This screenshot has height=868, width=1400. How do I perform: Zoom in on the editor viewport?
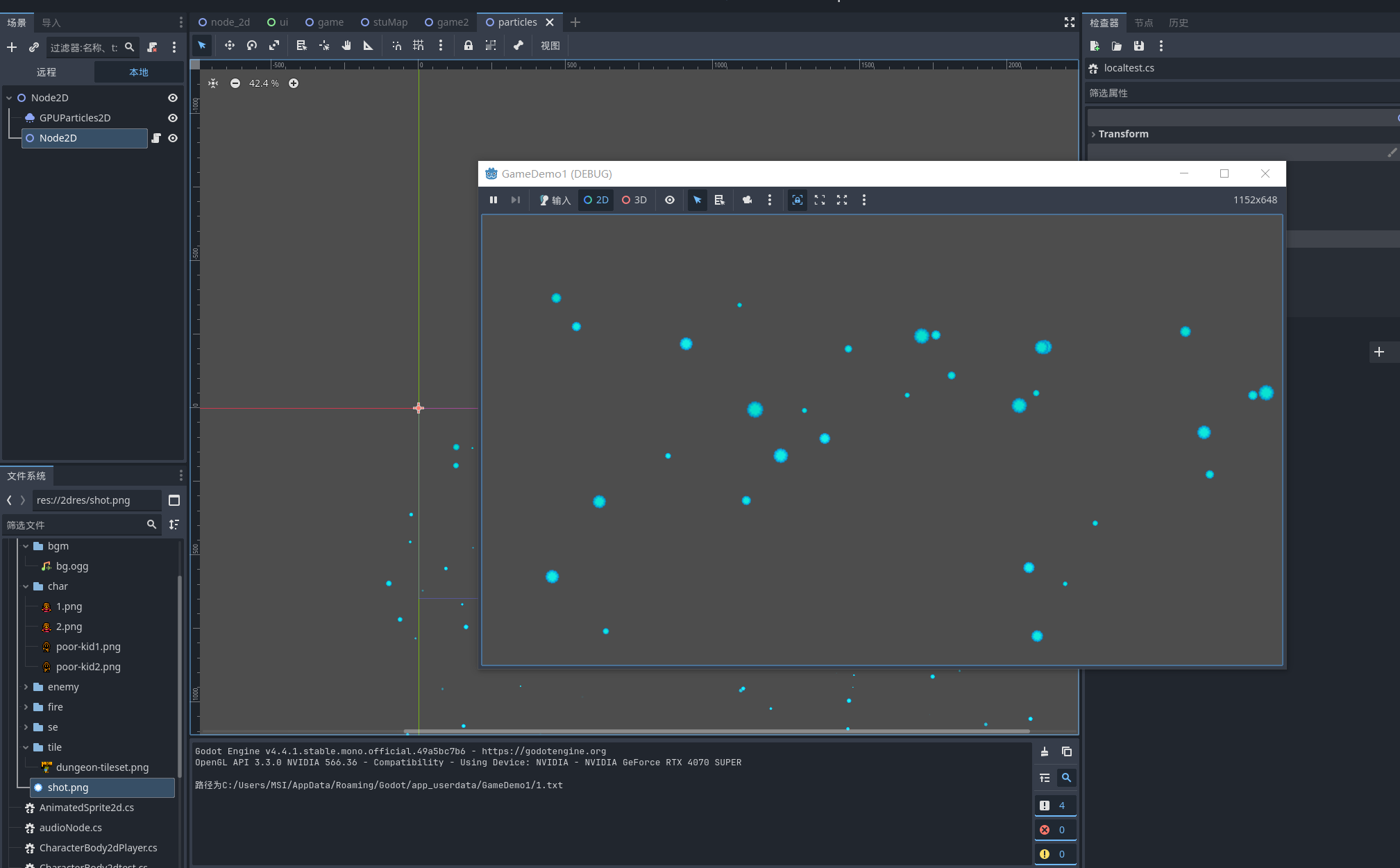294,83
